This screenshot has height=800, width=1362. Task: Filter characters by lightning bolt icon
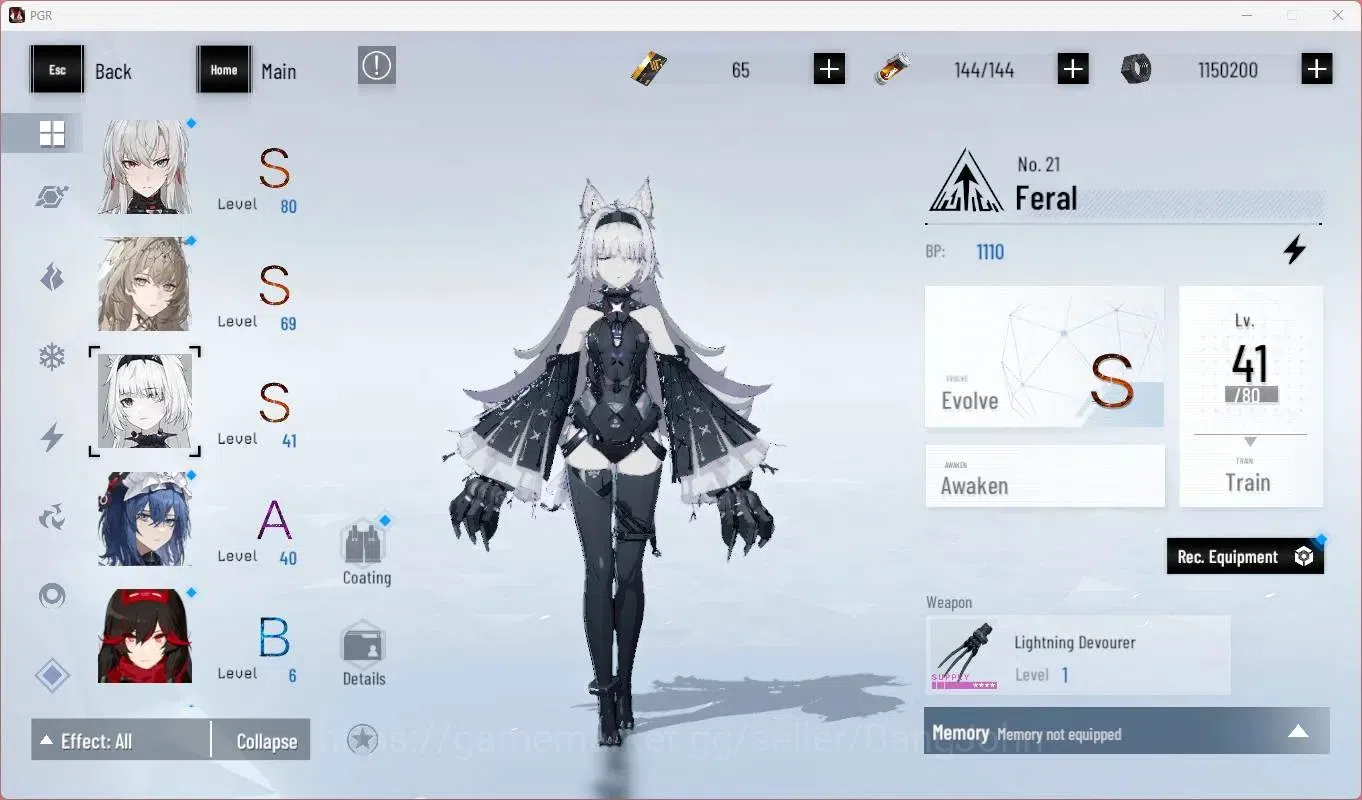52,437
